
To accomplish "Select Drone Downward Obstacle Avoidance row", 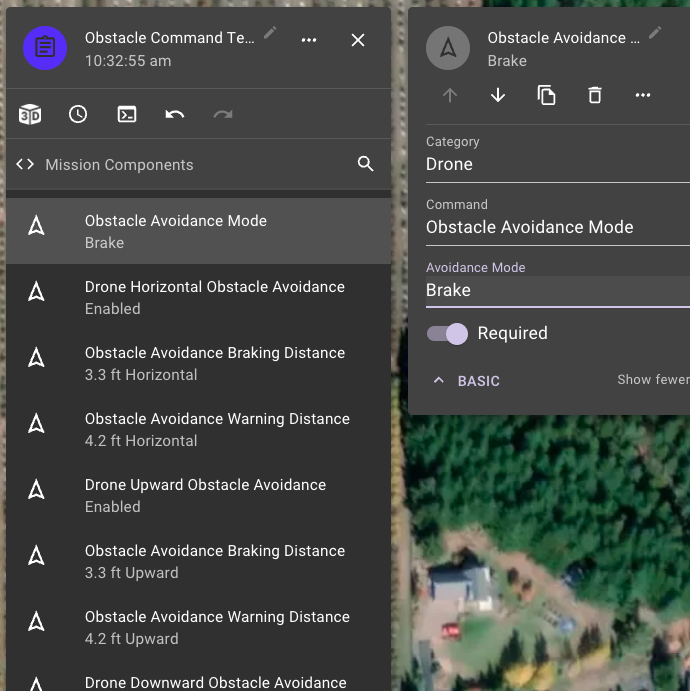I will pos(198,676).
